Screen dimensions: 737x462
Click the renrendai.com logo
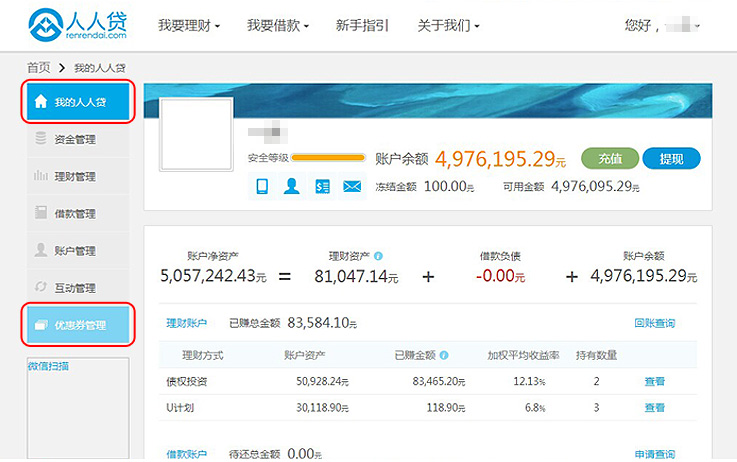click(x=78, y=25)
